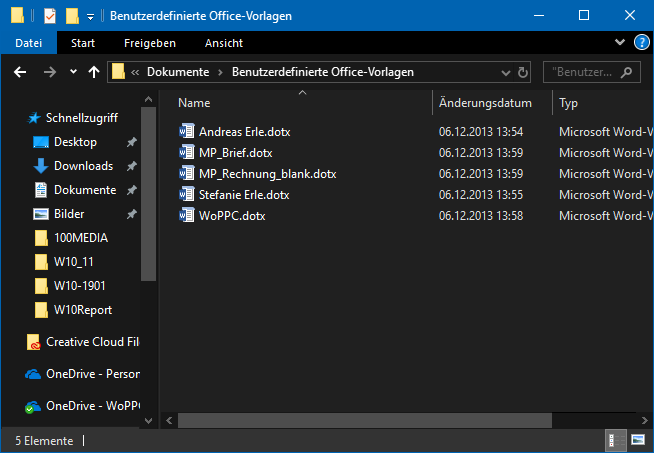The image size is (654, 453).
Task: Click horizontal scrollbar left arrow
Action: point(169,420)
